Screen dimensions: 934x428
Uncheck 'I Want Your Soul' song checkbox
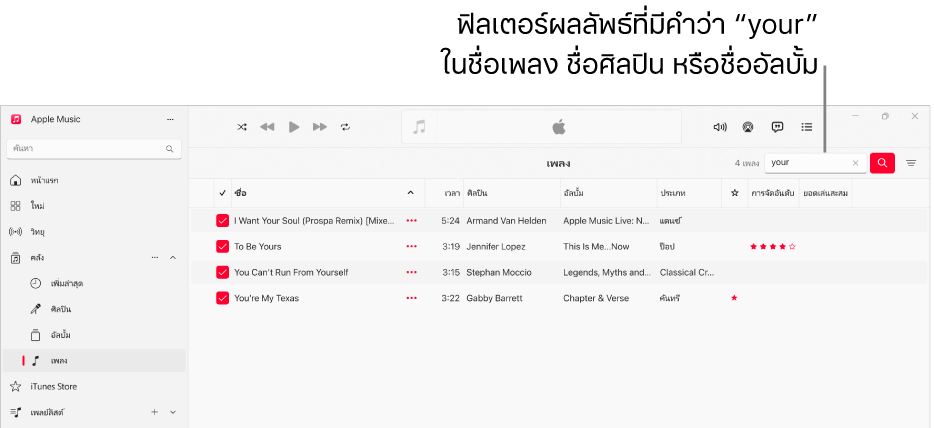coord(222,221)
